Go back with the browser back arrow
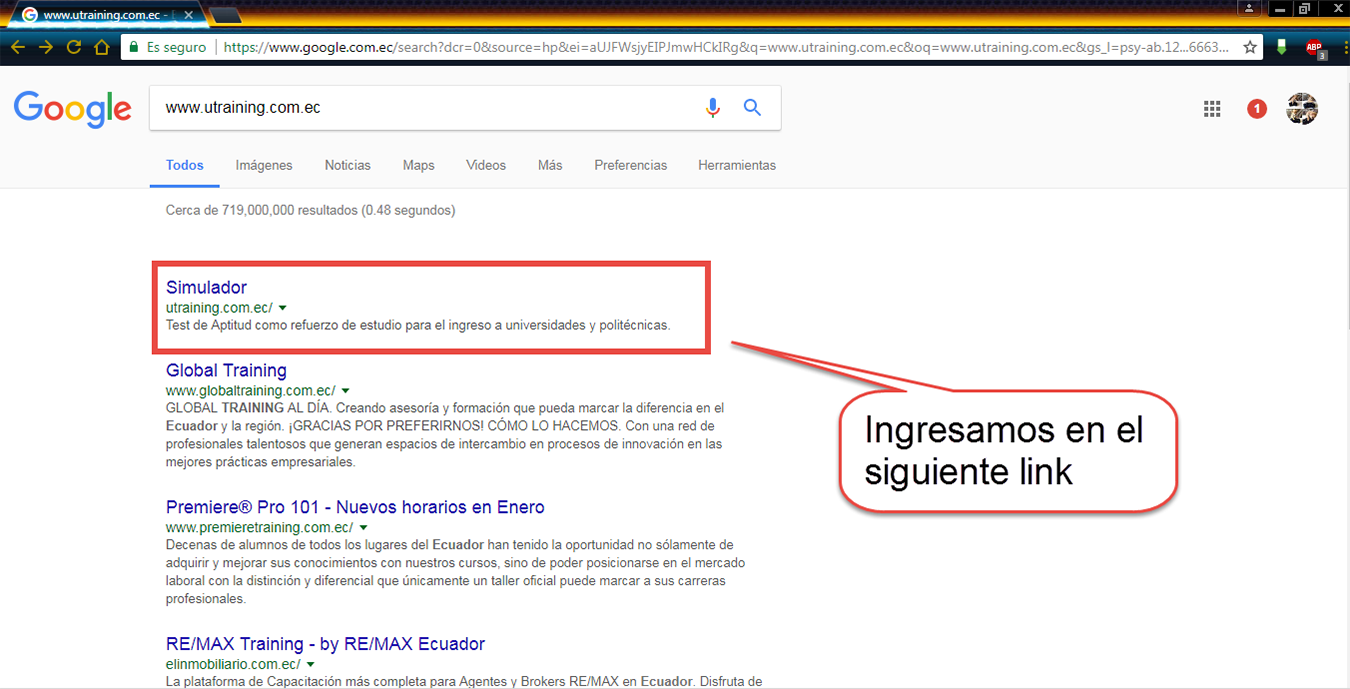 coord(18,47)
